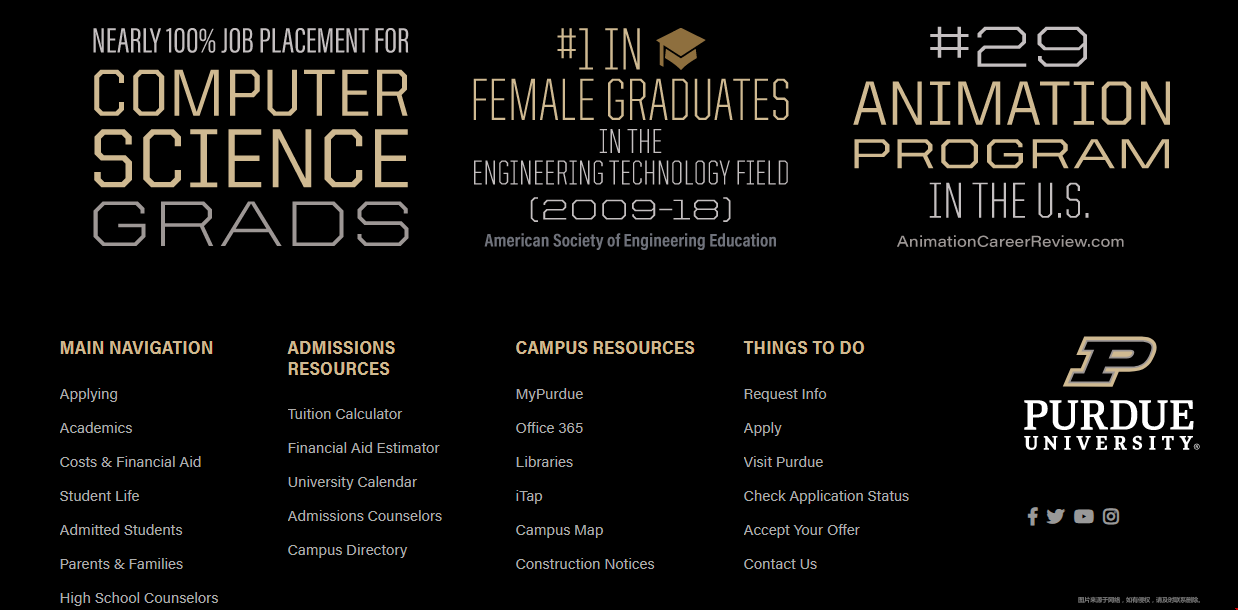Click American Society of Engineering Education text
This screenshot has width=1238, height=610.
tap(631, 240)
